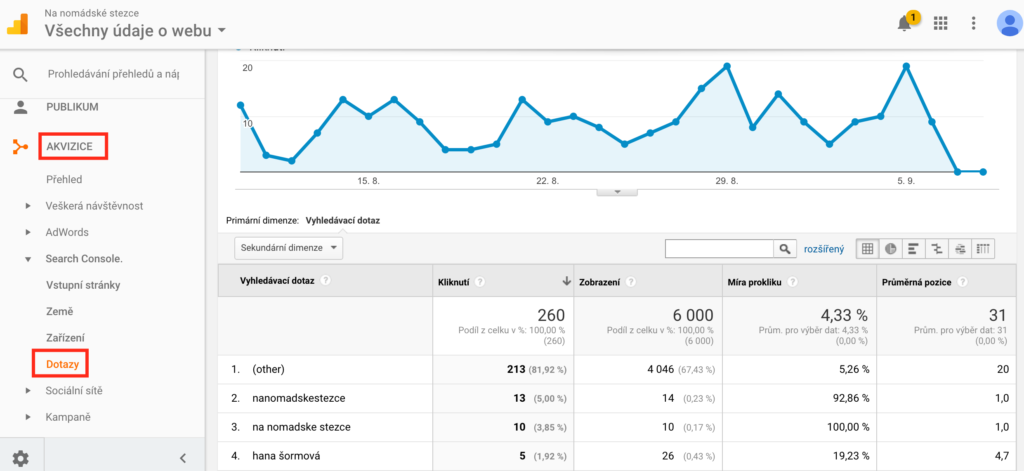
Task: Select the data table view
Action: click(x=866, y=249)
